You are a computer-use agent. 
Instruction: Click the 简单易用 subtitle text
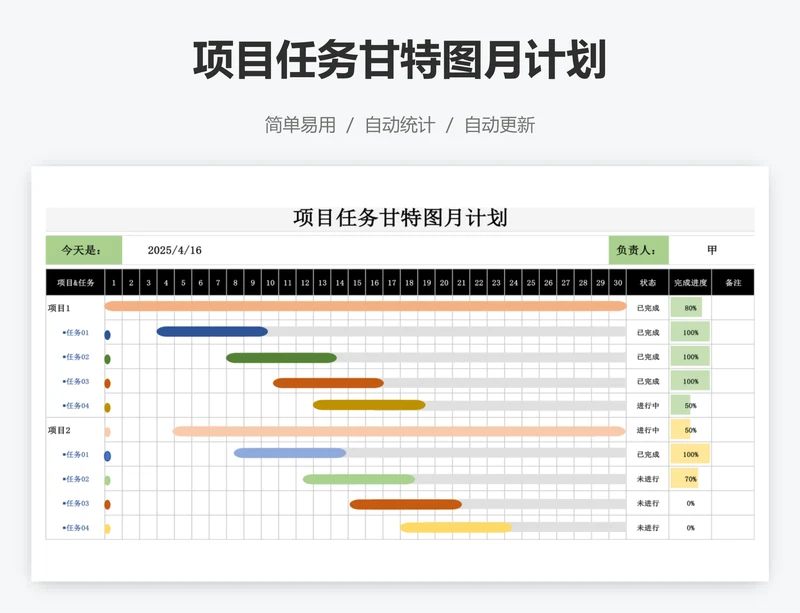pyautogui.click(x=300, y=125)
